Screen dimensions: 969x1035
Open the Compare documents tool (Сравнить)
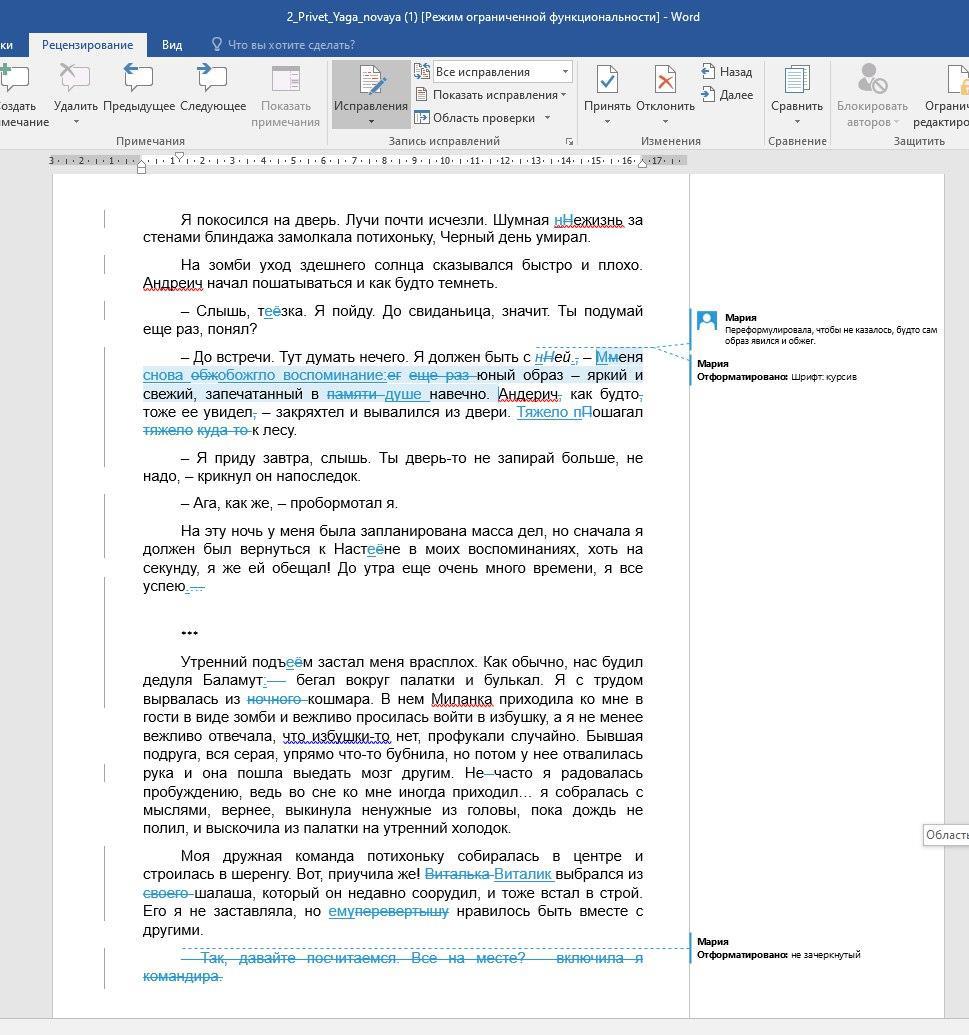click(x=796, y=82)
